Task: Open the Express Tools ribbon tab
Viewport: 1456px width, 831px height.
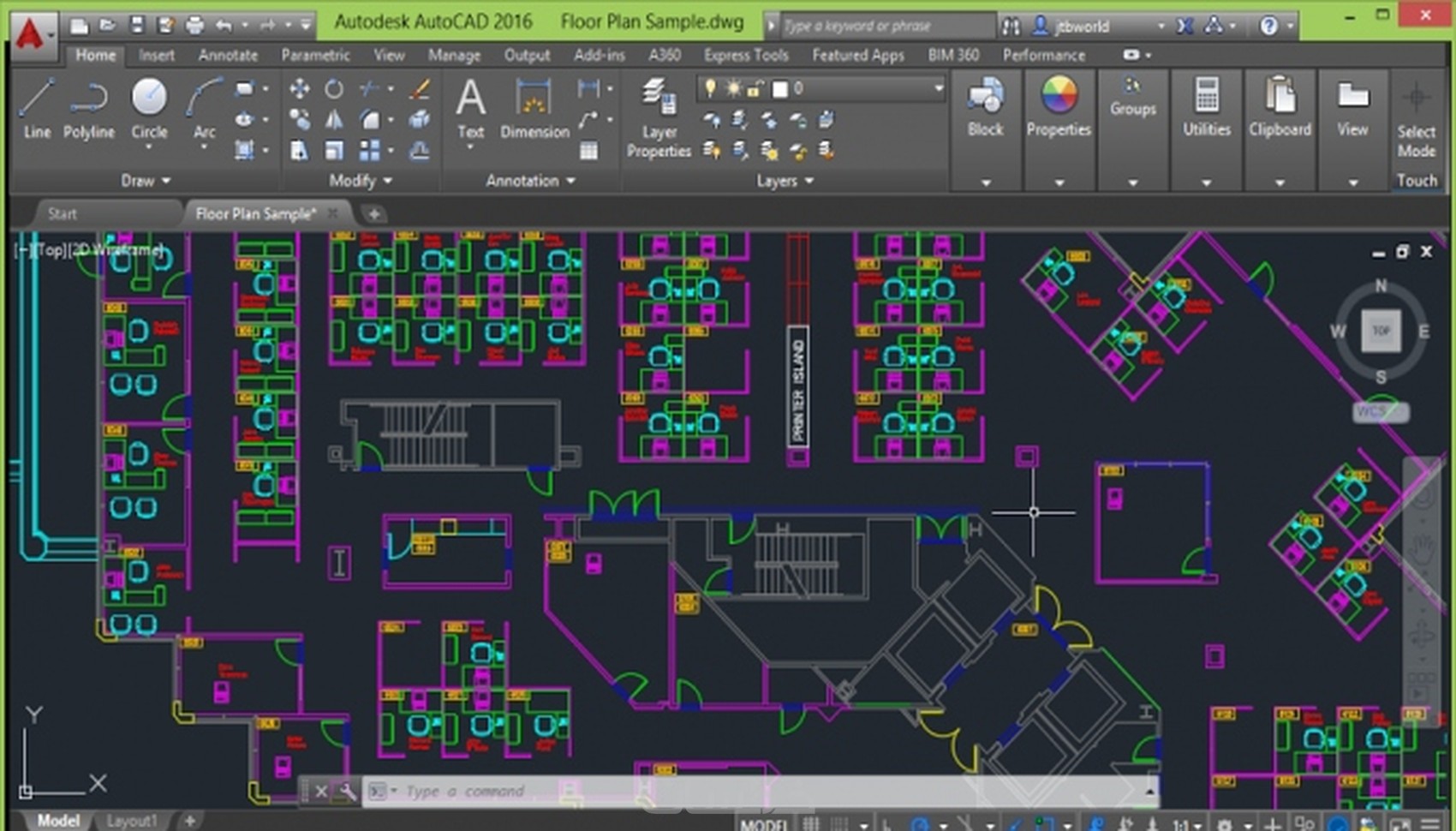Action: (746, 55)
